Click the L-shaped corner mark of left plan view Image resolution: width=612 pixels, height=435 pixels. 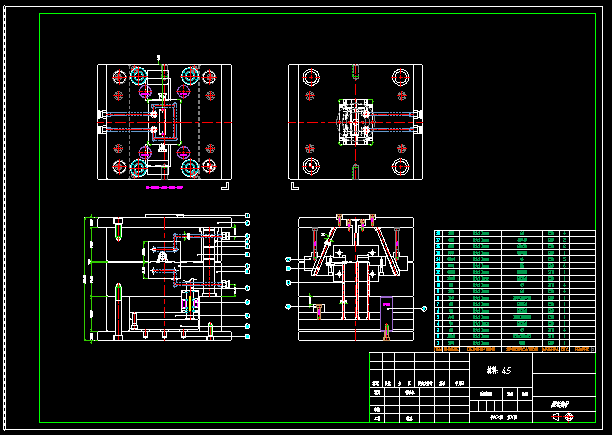pos(225,186)
